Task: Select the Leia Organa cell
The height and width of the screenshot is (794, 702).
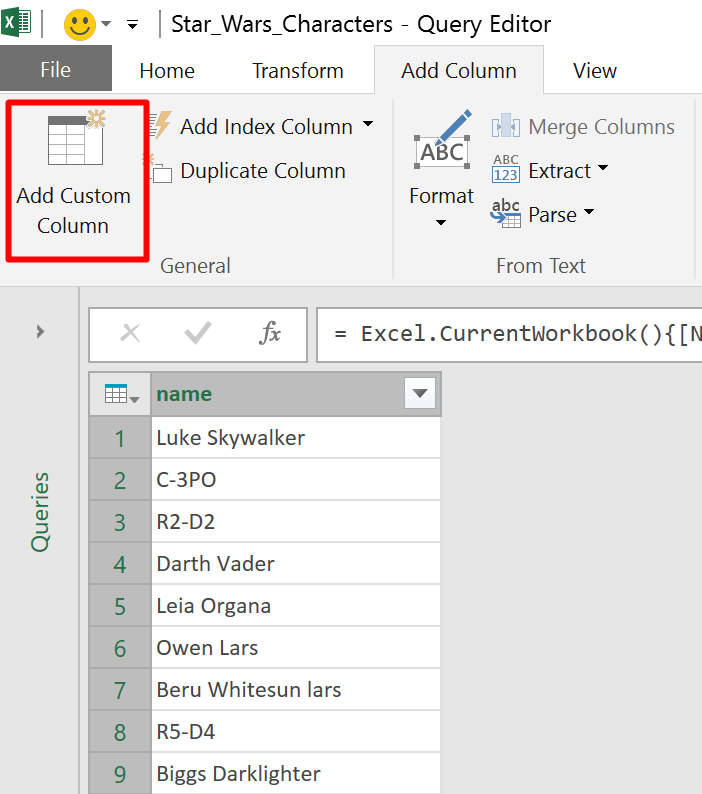Action: [x=296, y=606]
